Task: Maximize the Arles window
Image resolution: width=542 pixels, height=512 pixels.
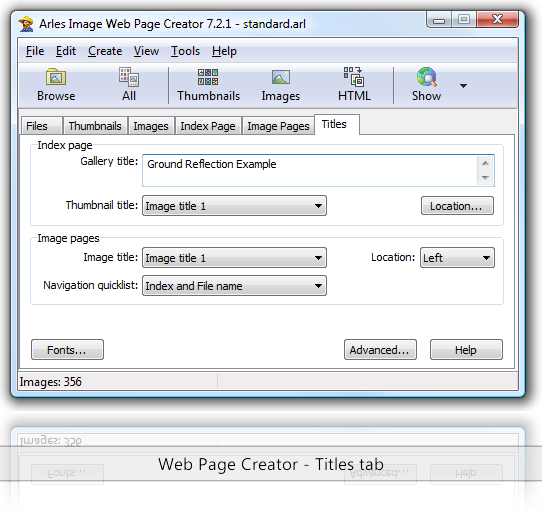Action: [x=464, y=20]
